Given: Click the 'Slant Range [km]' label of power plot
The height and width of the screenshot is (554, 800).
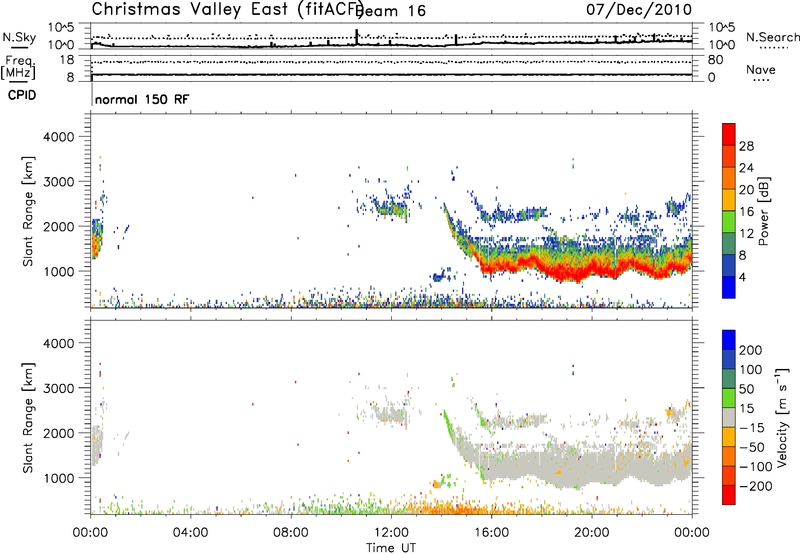Looking at the screenshot, I should tap(28, 211).
